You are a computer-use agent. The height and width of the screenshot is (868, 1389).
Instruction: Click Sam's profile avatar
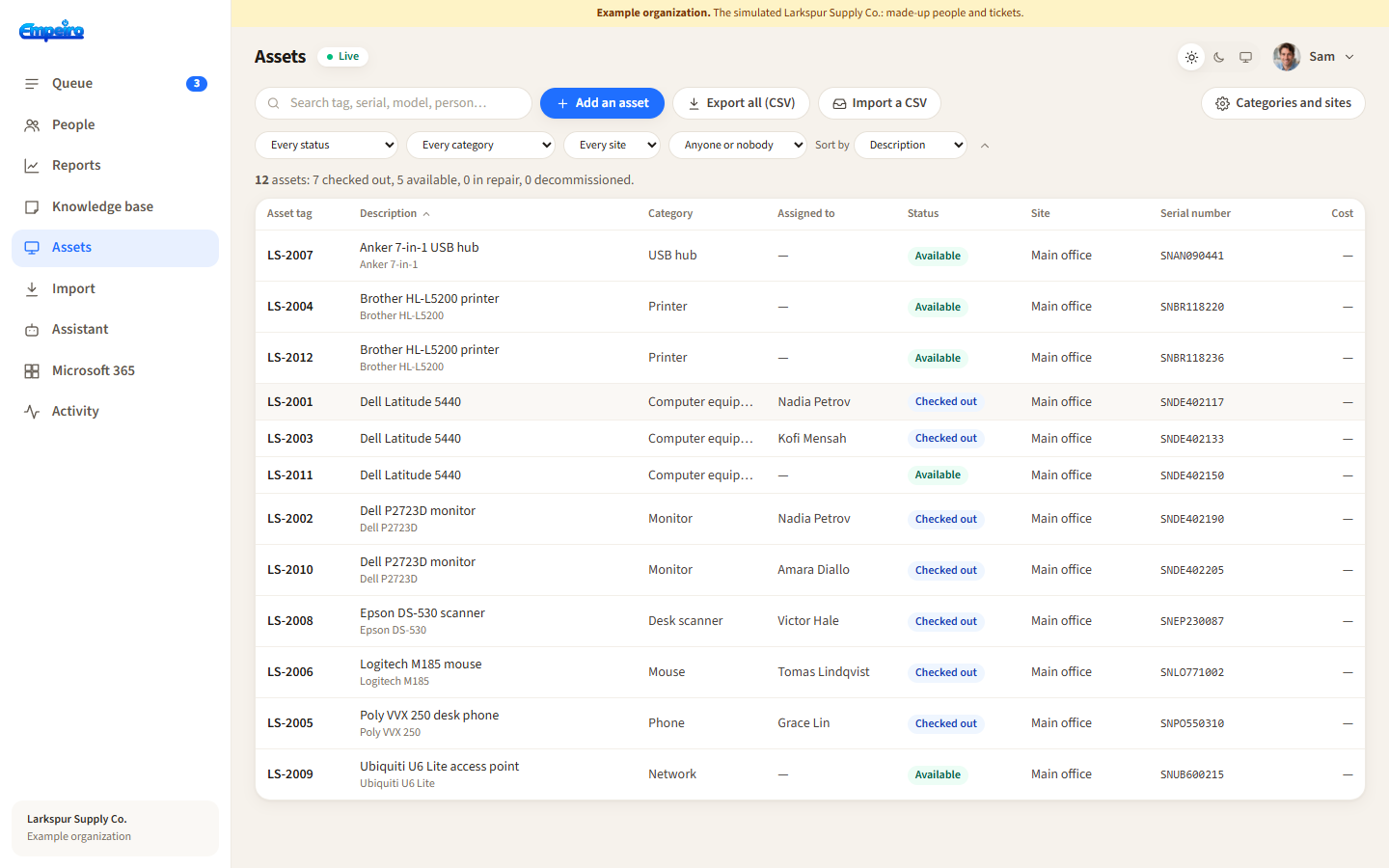[x=1287, y=57]
